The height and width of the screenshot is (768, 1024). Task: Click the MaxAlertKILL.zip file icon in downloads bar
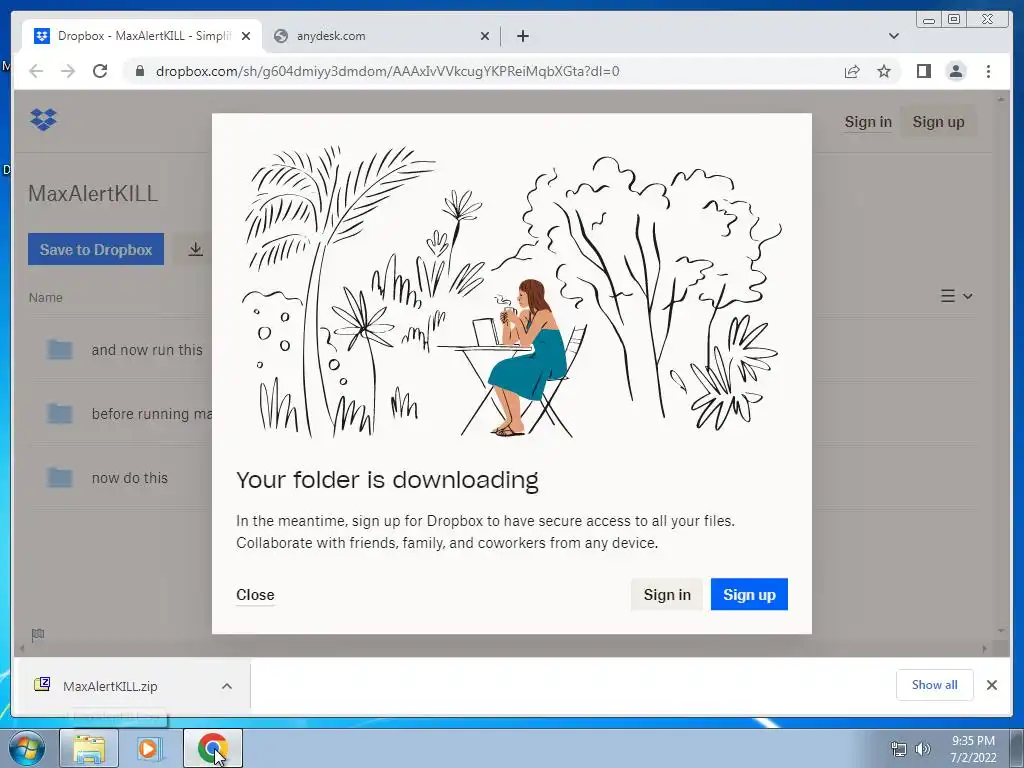point(42,684)
